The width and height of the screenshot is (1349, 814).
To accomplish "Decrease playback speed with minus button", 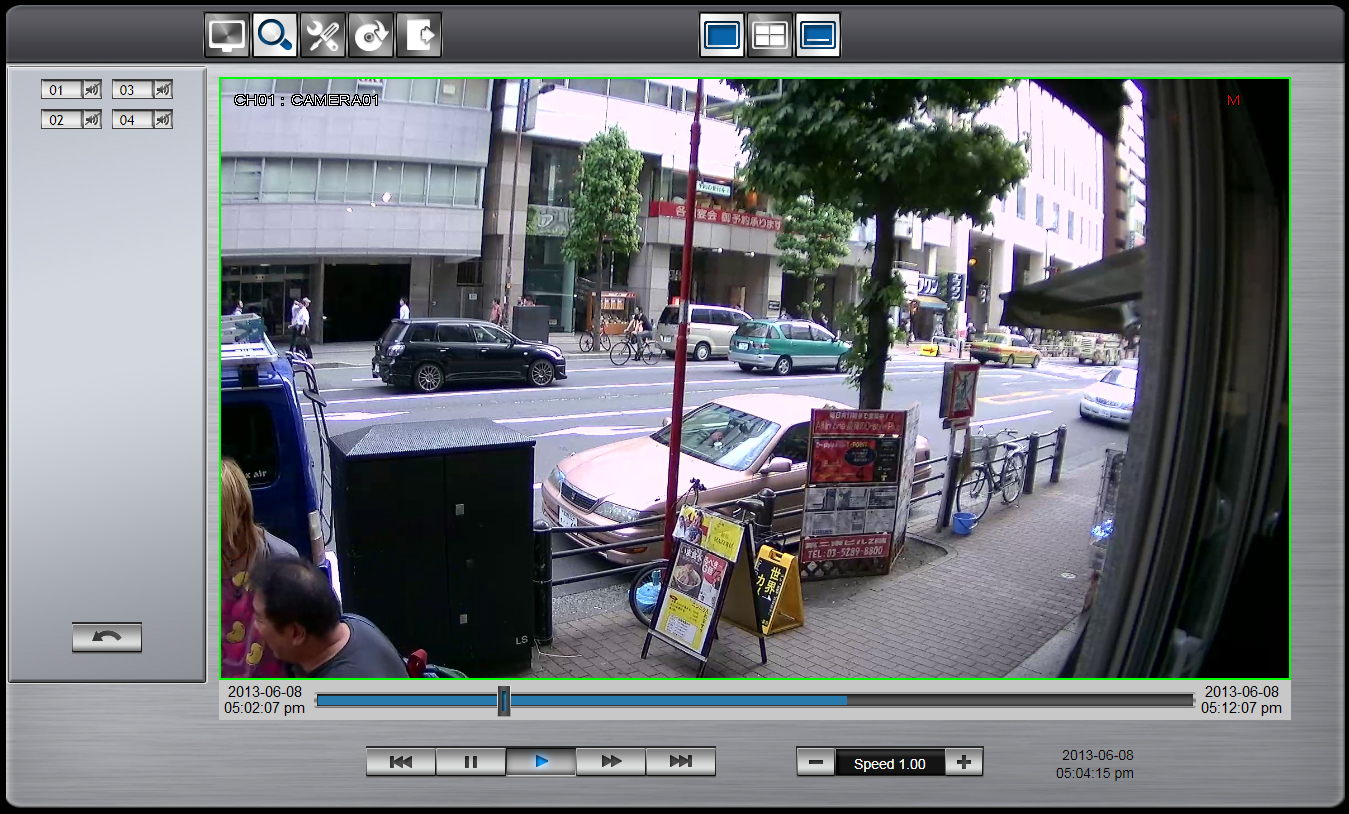I will 815,761.
